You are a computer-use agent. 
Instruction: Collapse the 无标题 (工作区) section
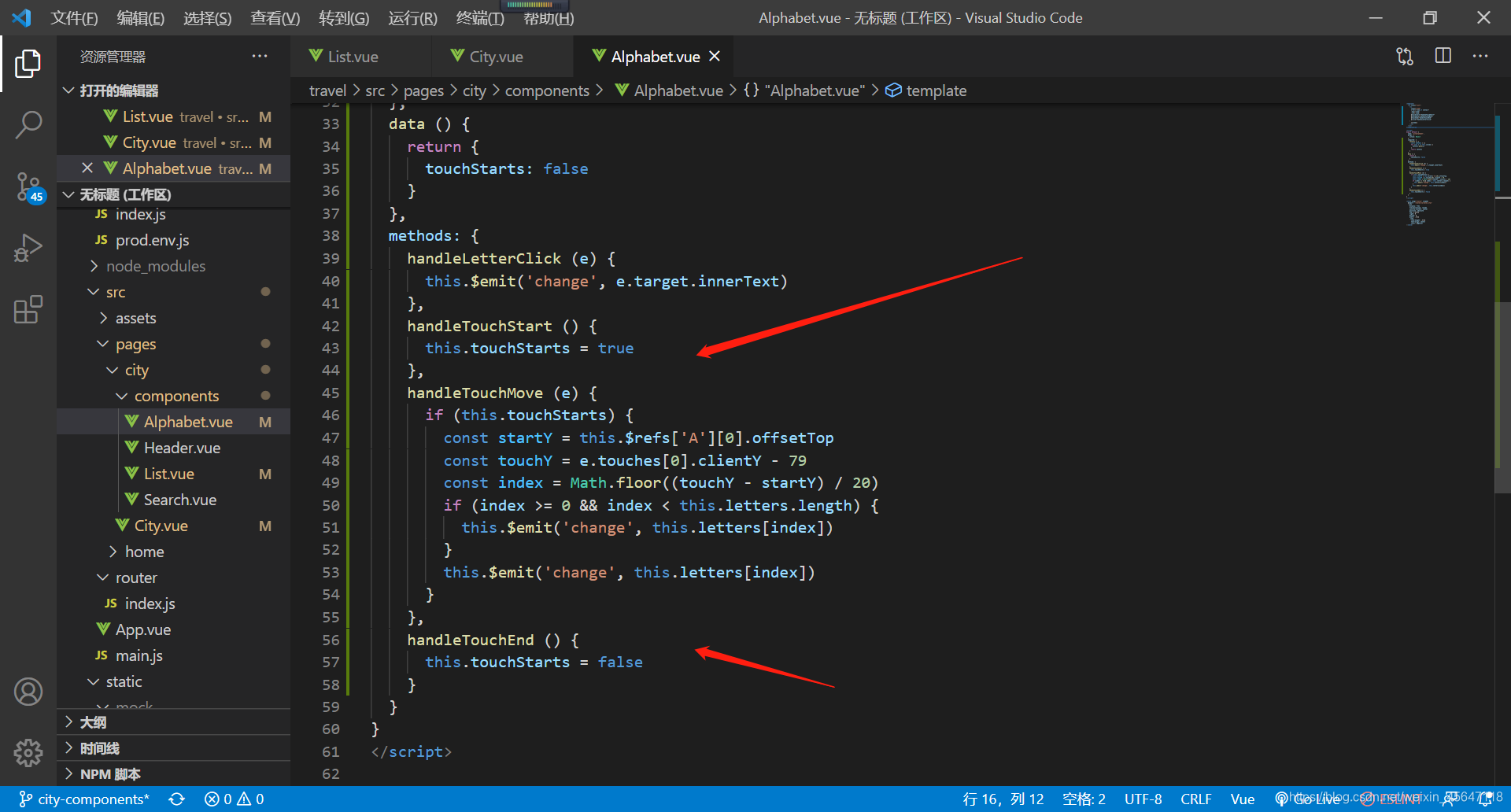point(174,194)
